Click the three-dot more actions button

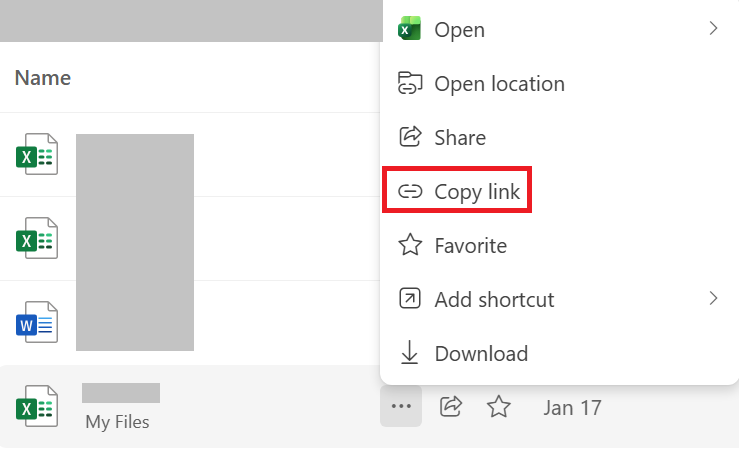401,406
